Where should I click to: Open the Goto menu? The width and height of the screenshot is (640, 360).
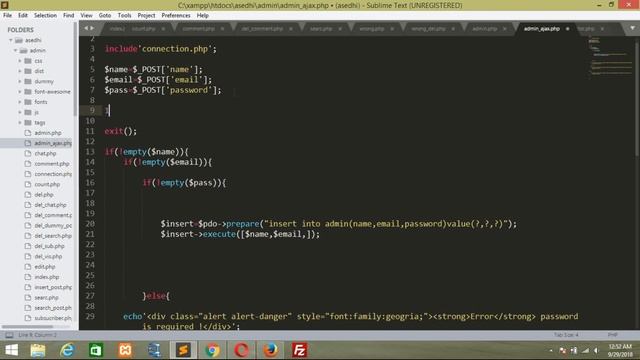point(105,16)
